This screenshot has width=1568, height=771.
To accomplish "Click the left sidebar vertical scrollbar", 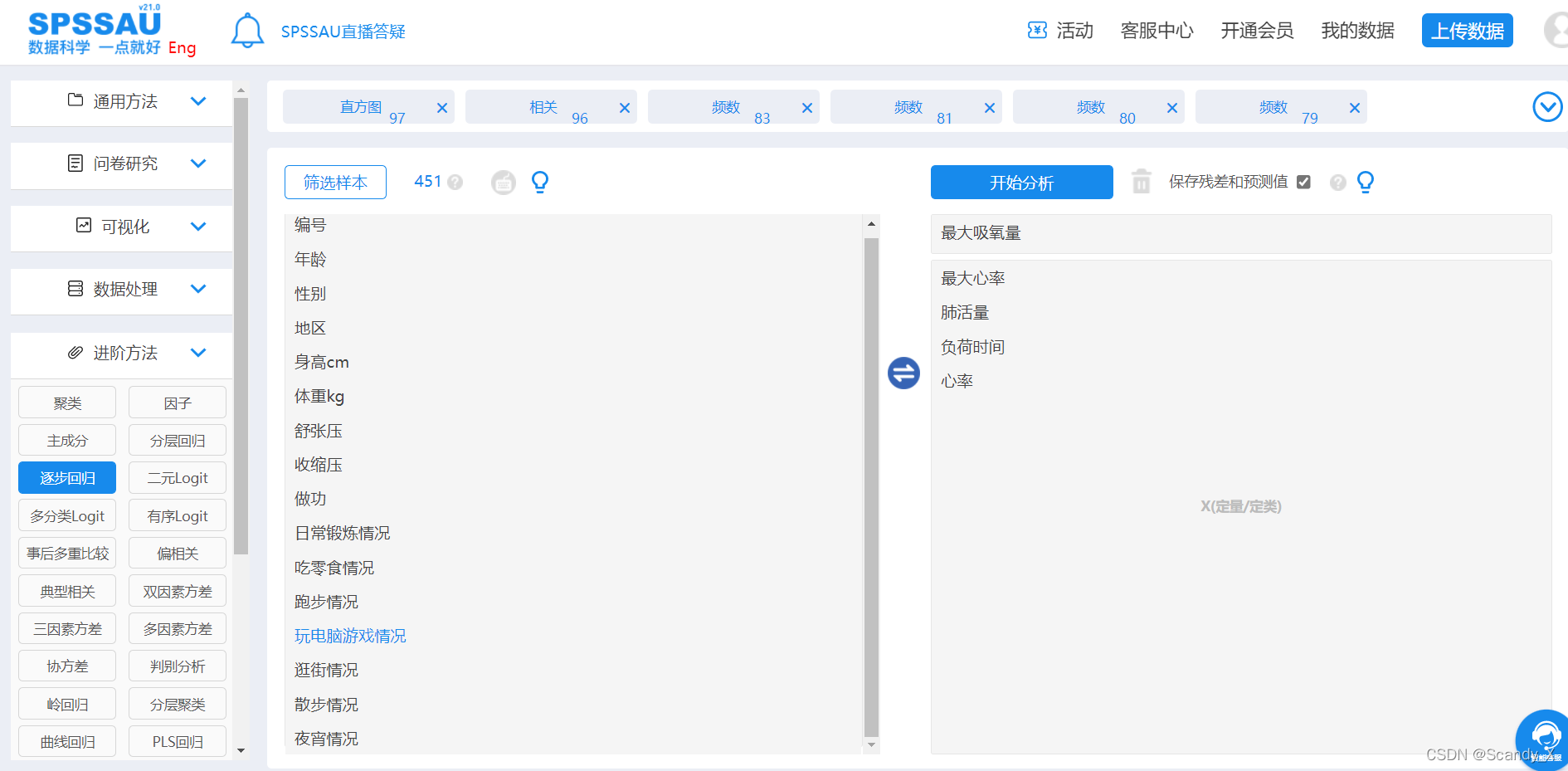I will (x=241, y=325).
